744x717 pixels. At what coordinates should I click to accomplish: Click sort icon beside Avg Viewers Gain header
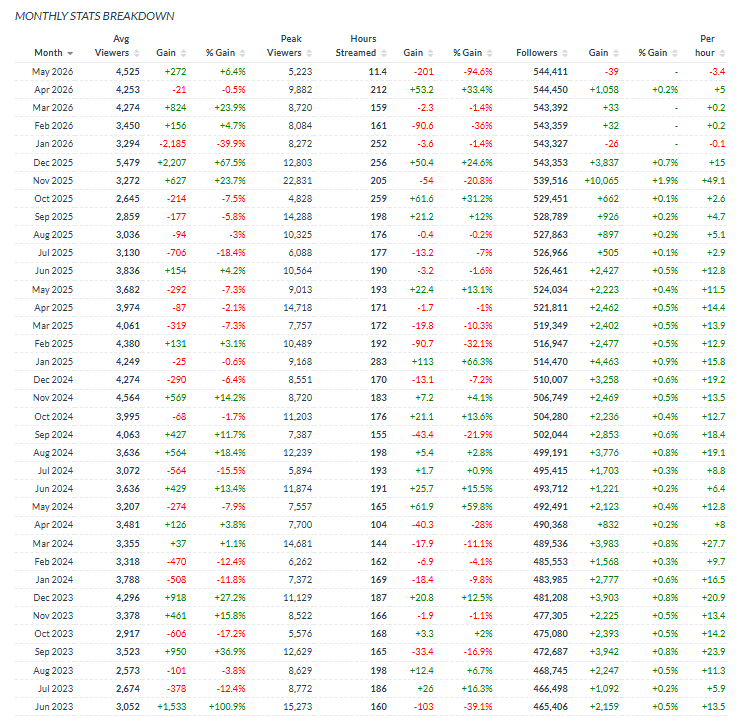[184, 53]
